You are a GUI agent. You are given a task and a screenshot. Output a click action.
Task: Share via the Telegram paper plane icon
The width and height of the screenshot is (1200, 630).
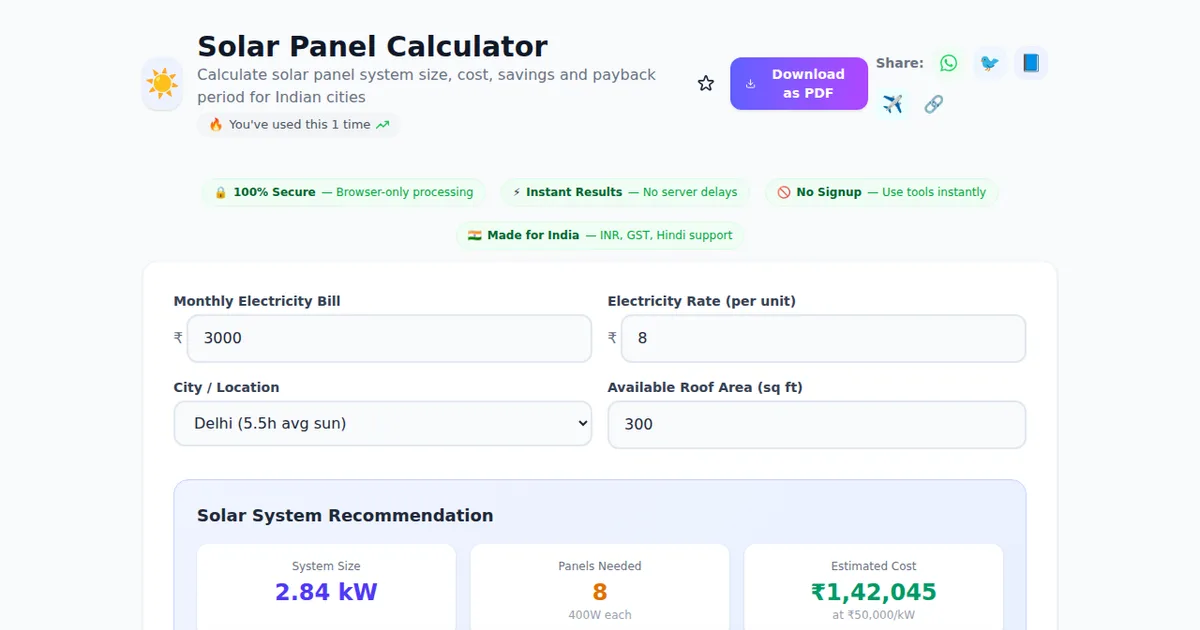pyautogui.click(x=893, y=104)
